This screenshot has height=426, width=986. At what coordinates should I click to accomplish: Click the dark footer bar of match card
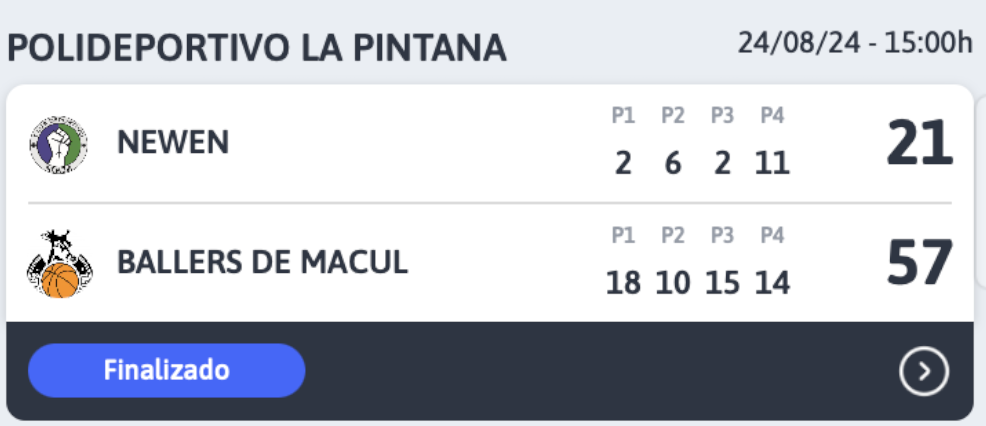pyautogui.click(x=490, y=371)
